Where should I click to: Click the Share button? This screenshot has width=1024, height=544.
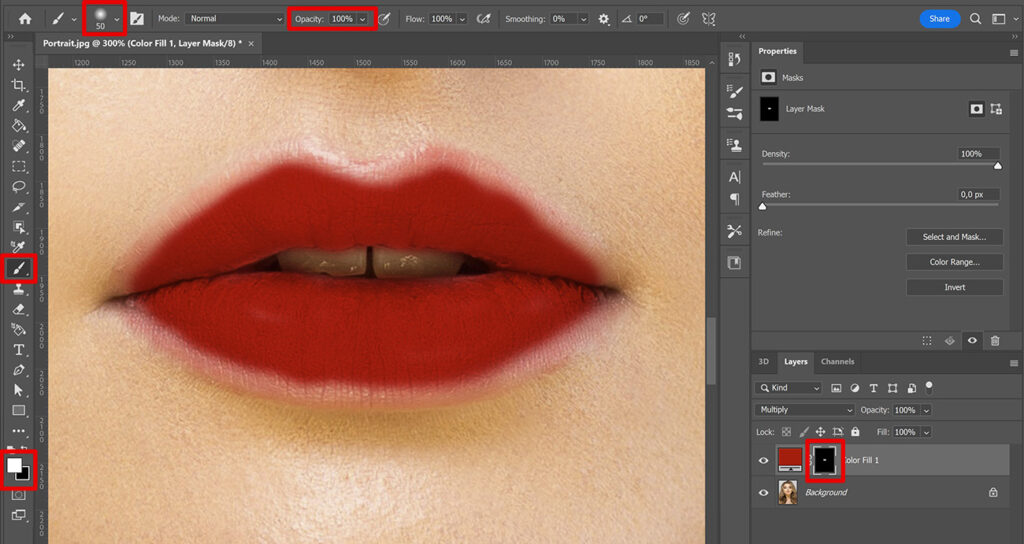pos(939,19)
